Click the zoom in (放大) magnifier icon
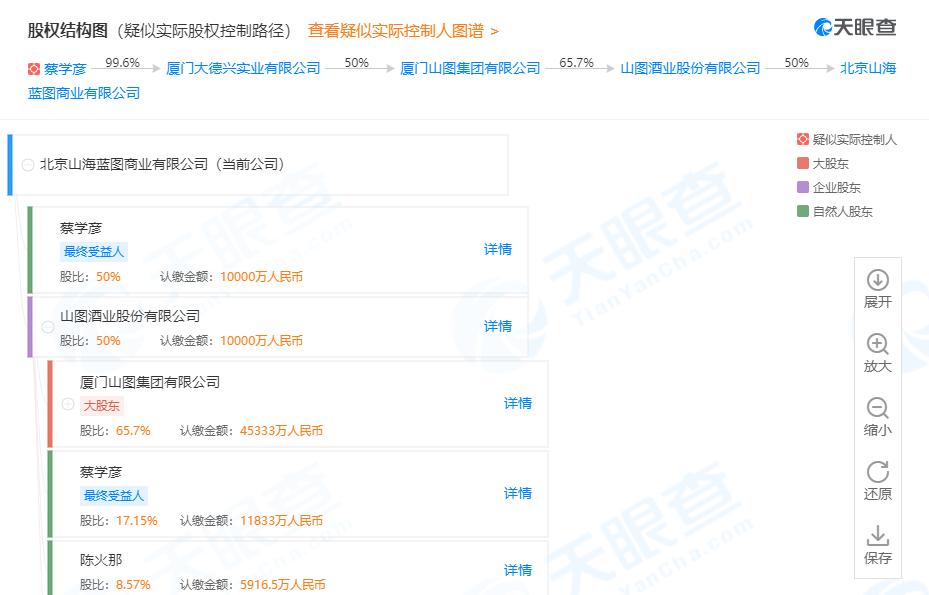The image size is (929, 595). tap(877, 344)
